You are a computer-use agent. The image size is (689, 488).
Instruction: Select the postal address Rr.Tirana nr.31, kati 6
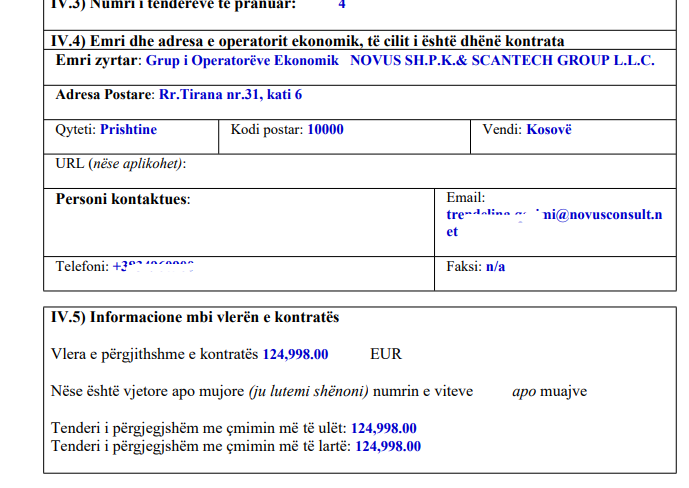click(x=230, y=95)
